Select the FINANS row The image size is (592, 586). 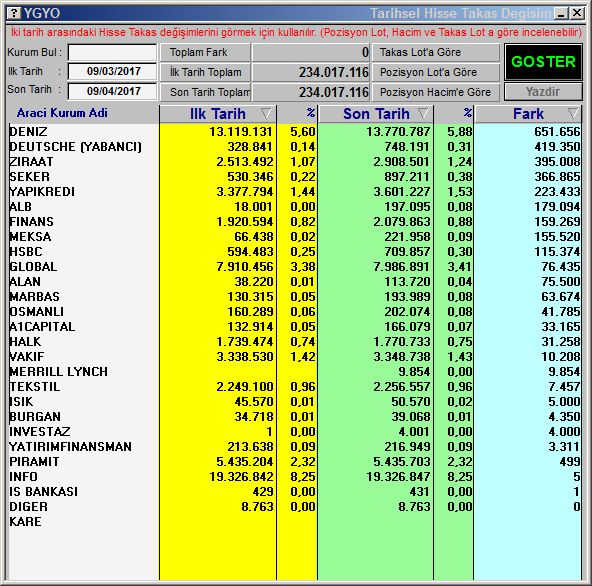pyautogui.click(x=294, y=222)
